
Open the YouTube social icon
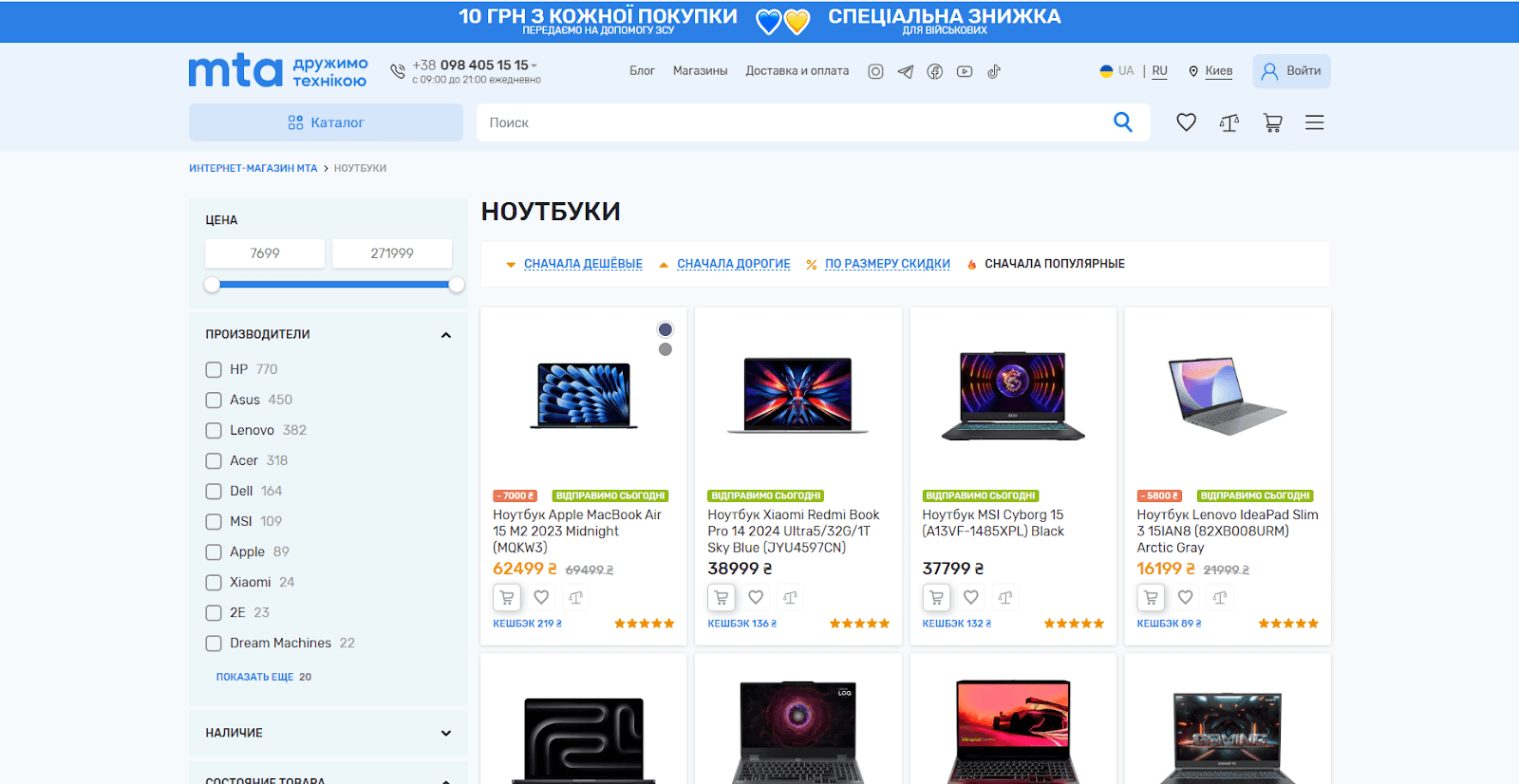[x=965, y=71]
